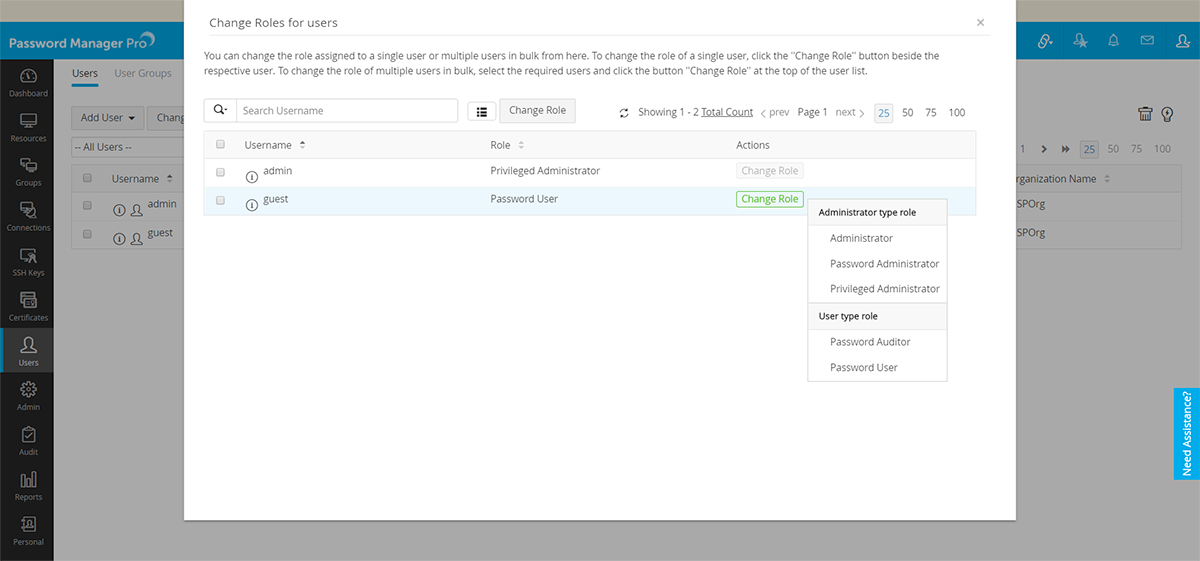
Task: Click the column chooser list icon
Action: (481, 111)
